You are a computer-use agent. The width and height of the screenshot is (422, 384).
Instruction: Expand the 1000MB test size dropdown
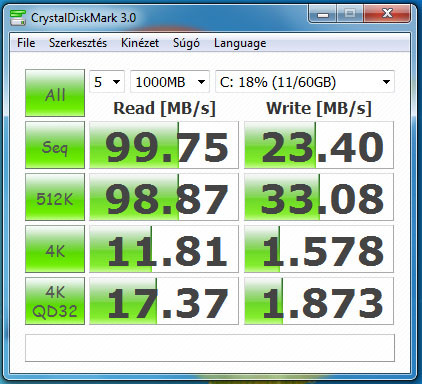(x=170, y=81)
